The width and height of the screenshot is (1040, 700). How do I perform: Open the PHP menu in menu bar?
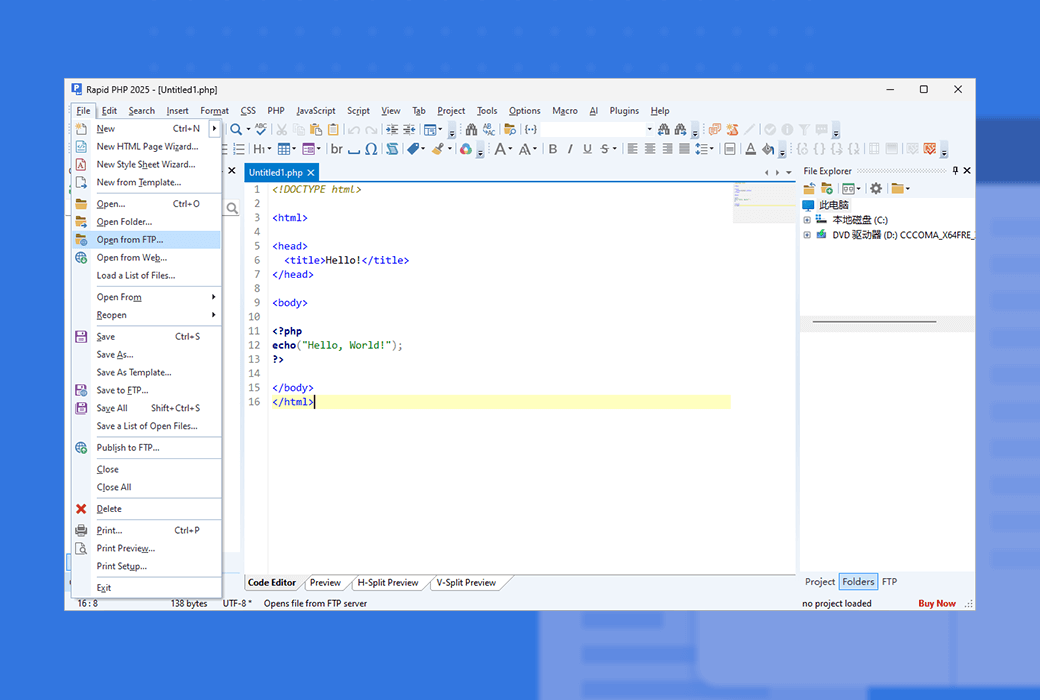276,111
